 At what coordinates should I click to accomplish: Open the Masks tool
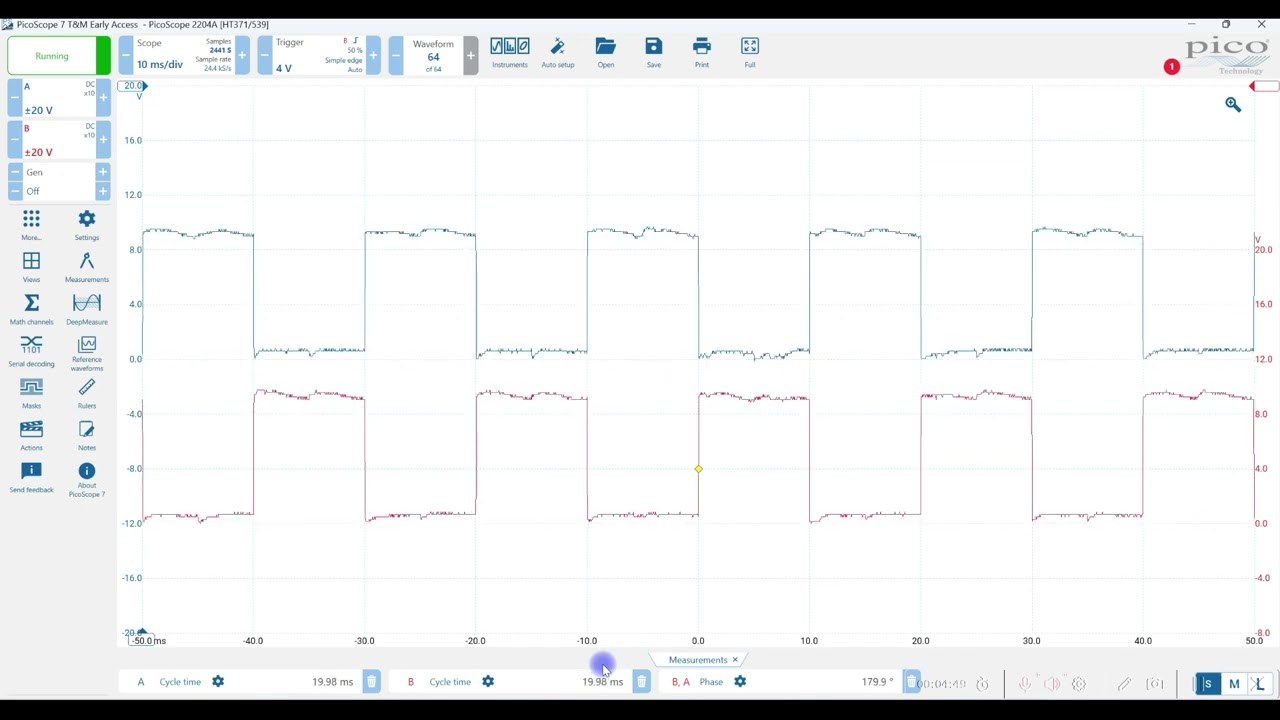[31, 393]
